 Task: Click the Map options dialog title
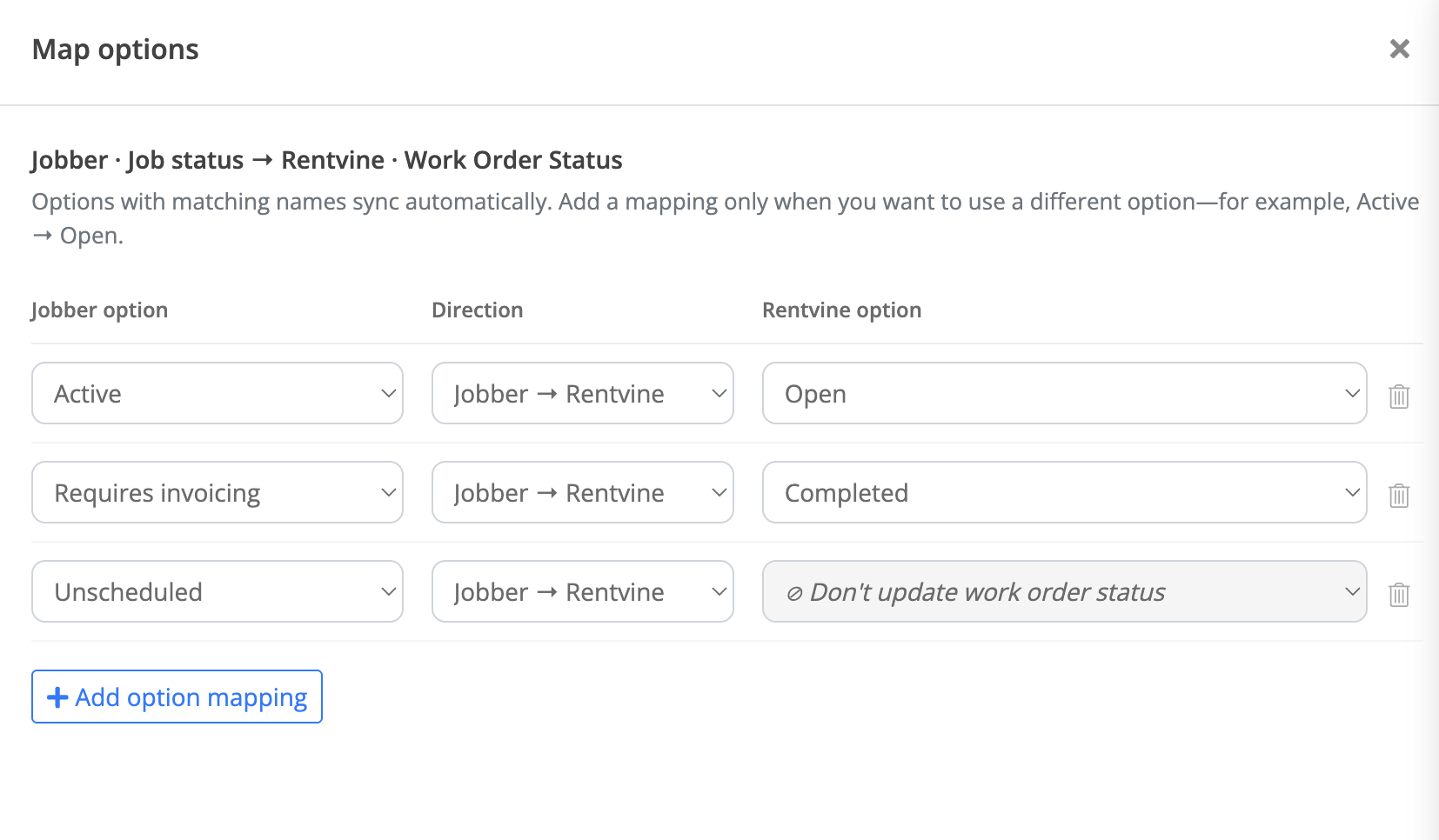pyautogui.click(x=116, y=50)
